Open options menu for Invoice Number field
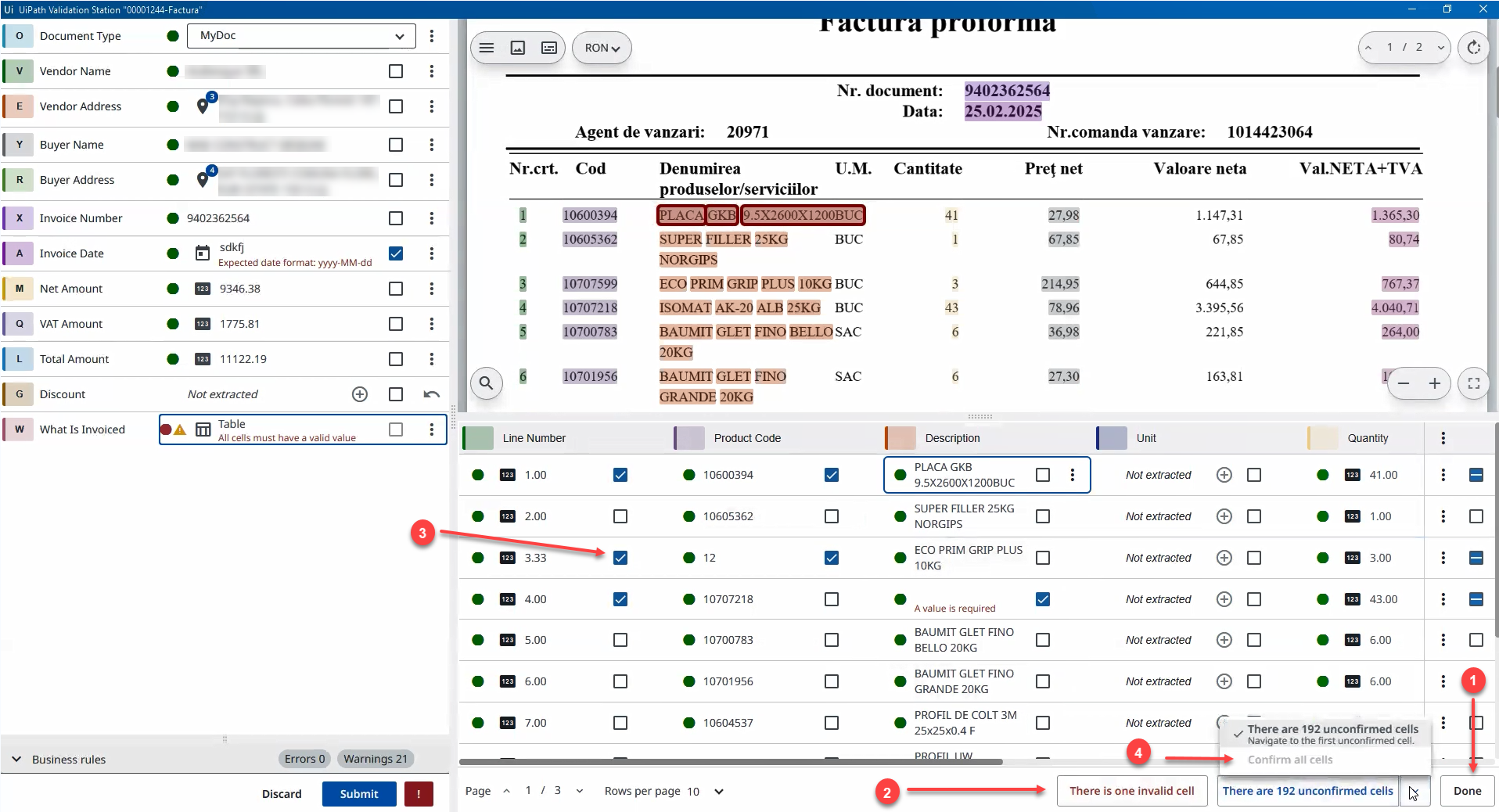The width and height of the screenshot is (1499, 812). pos(431,218)
